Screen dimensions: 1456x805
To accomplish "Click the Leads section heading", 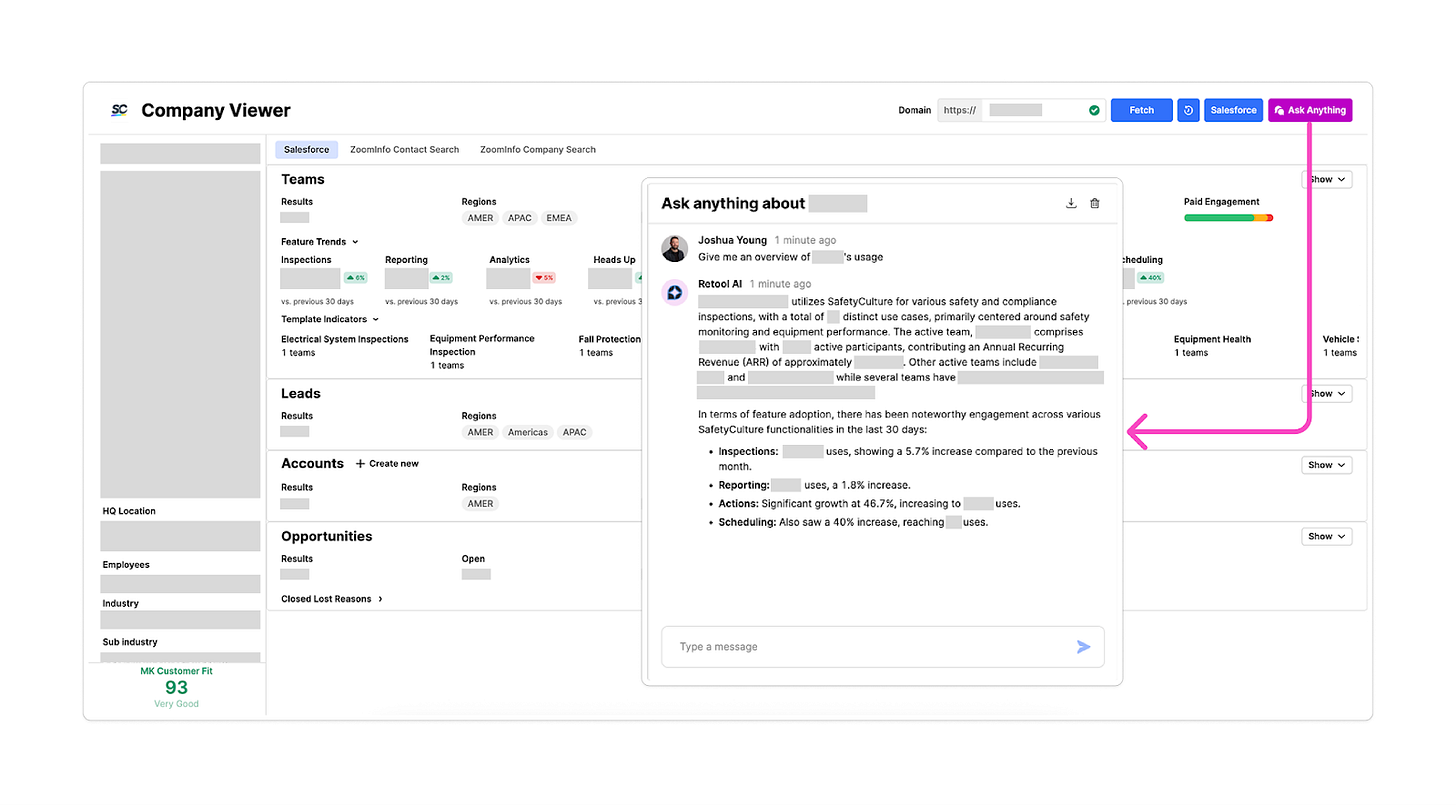I will [x=301, y=394].
